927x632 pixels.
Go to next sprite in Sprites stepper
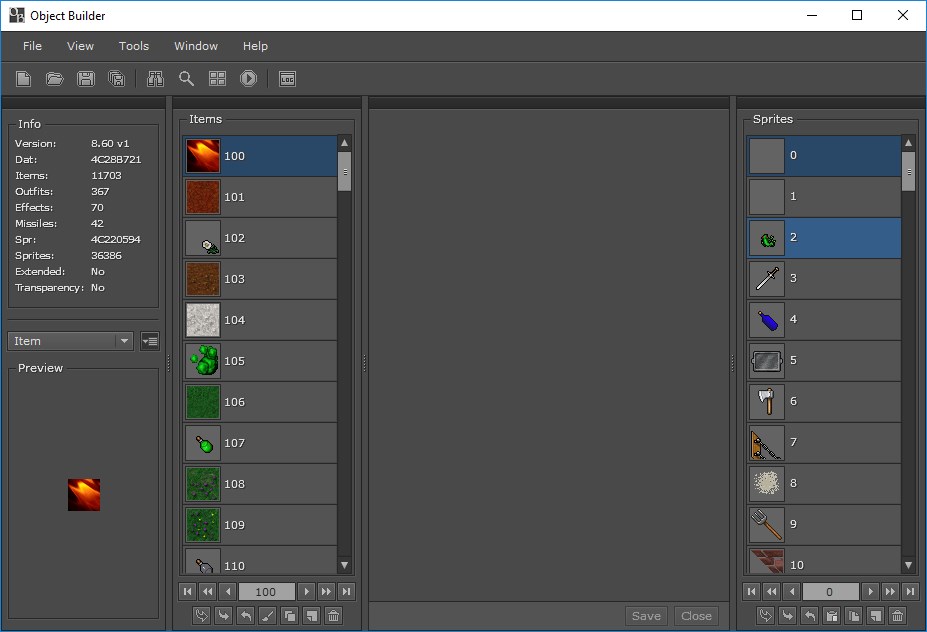click(870, 592)
